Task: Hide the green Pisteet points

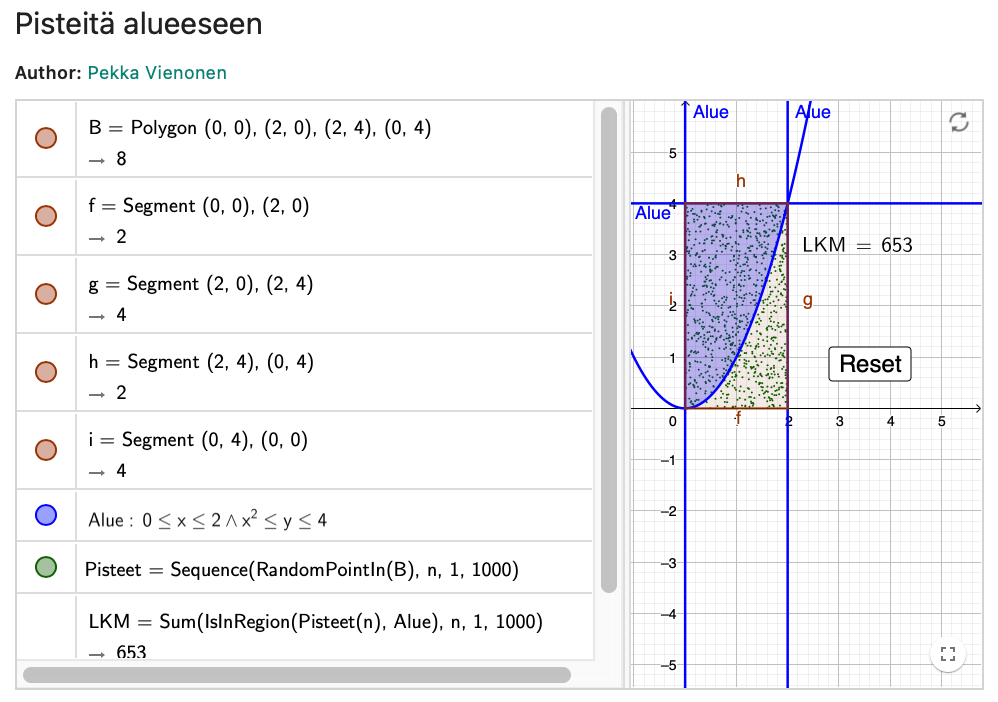Action: tap(46, 568)
